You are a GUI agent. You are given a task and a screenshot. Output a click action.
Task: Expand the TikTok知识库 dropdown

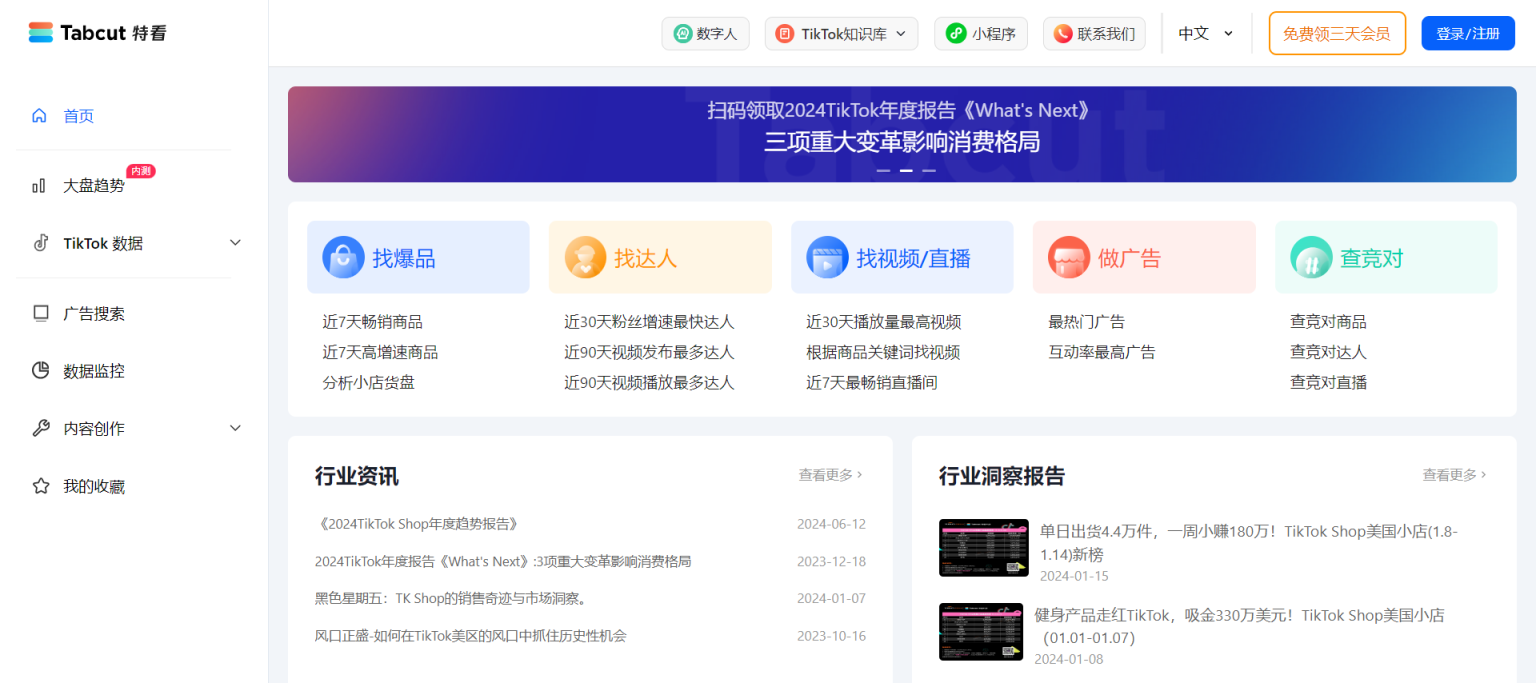[841, 33]
